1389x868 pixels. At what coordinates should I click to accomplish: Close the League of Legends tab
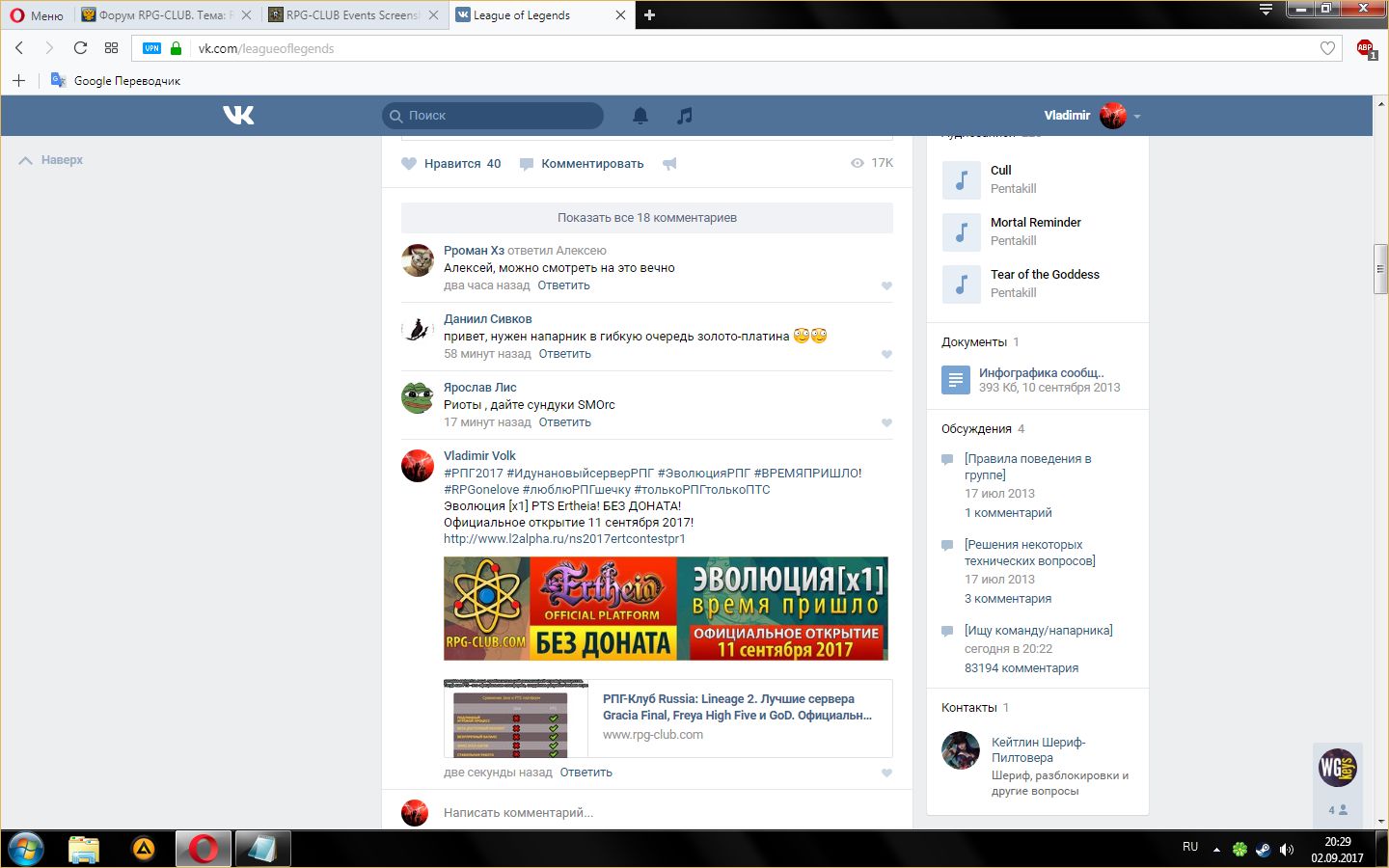(x=620, y=15)
